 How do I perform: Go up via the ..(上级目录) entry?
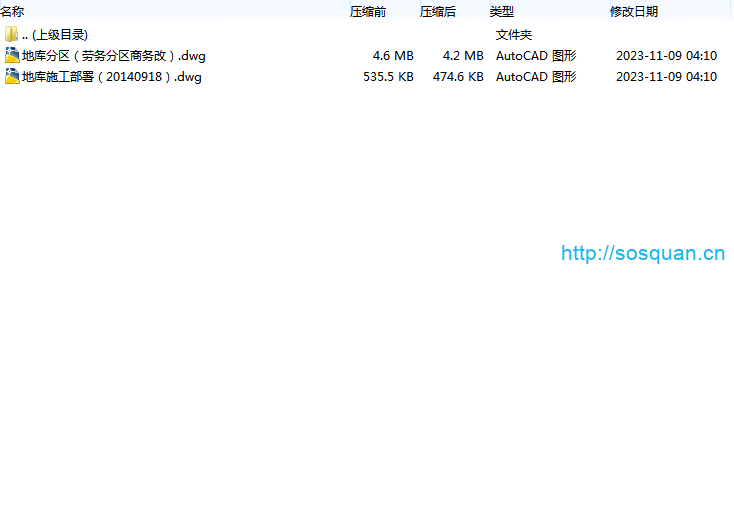pos(54,35)
